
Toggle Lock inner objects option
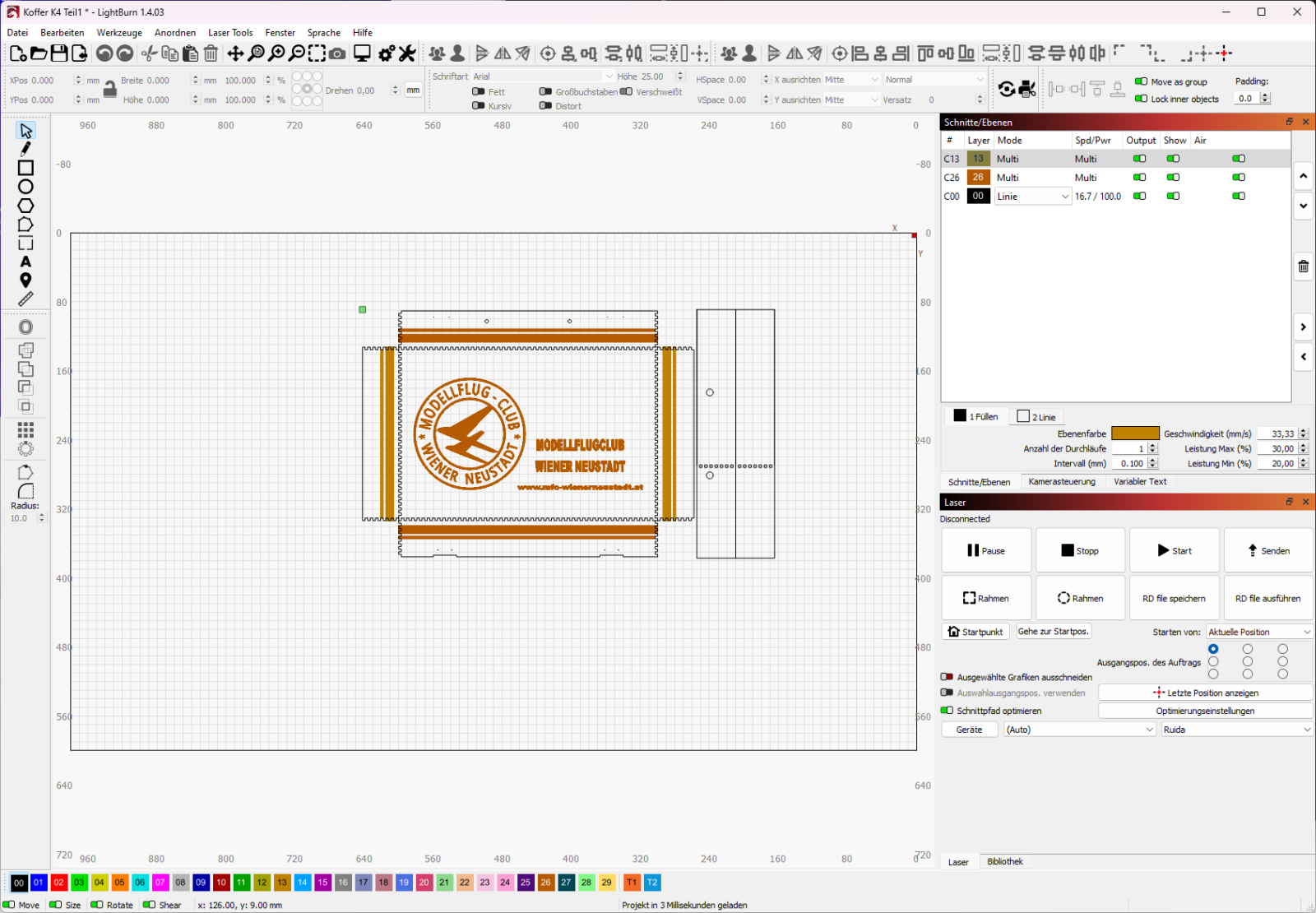tap(1141, 99)
